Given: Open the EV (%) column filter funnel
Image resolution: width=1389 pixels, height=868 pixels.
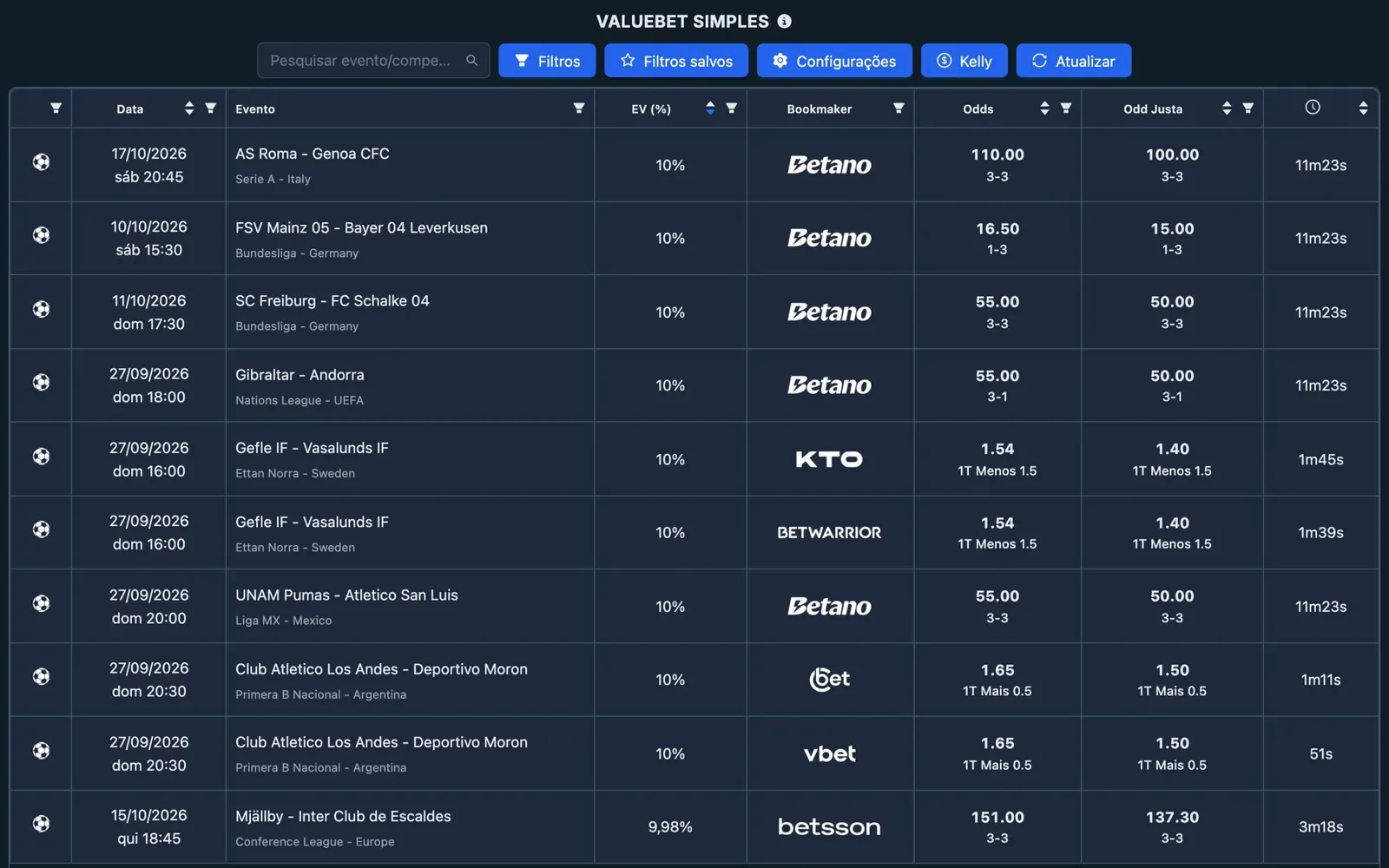Looking at the screenshot, I should 731,108.
